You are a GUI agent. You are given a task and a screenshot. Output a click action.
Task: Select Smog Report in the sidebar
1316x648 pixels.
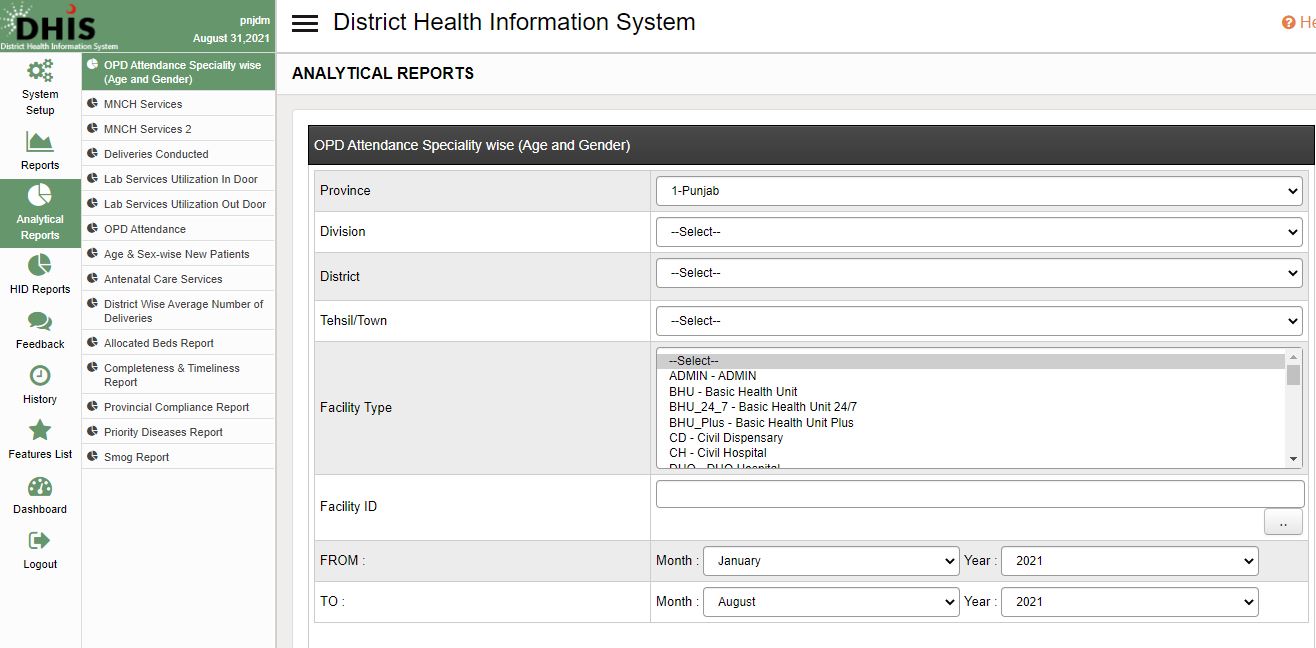[x=136, y=457]
